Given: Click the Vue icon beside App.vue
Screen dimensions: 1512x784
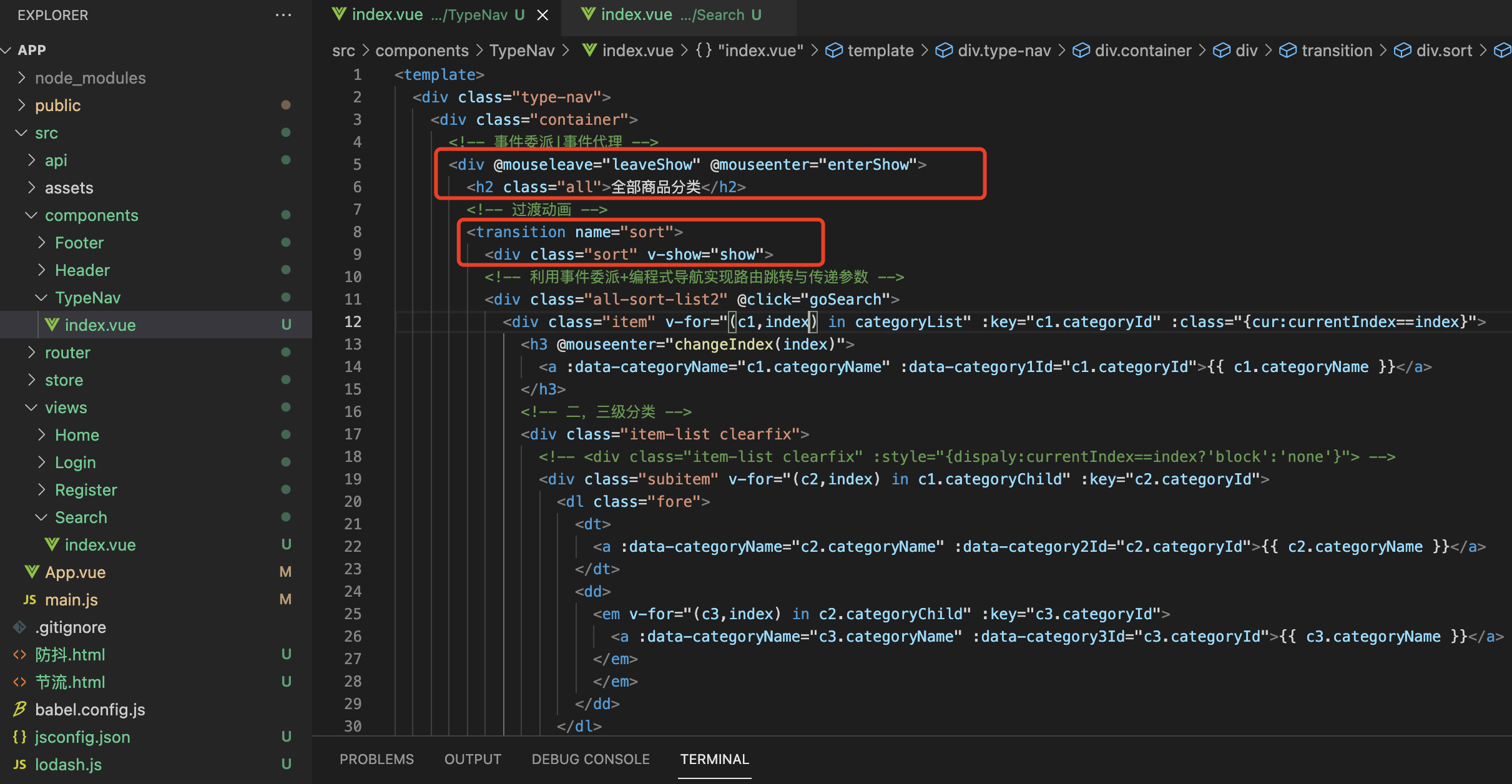Looking at the screenshot, I should [x=31, y=572].
